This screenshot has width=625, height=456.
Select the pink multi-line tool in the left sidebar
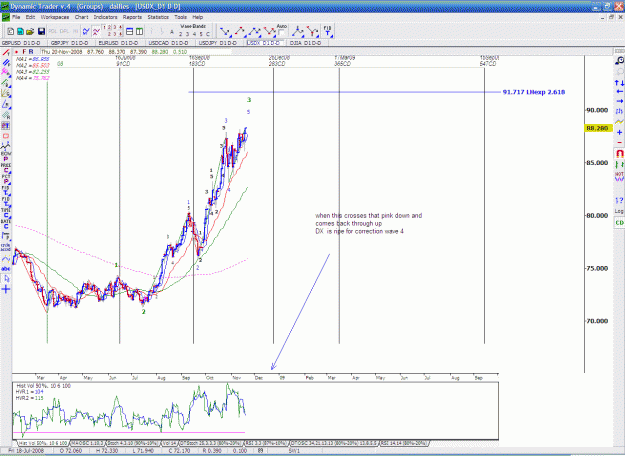[6, 72]
